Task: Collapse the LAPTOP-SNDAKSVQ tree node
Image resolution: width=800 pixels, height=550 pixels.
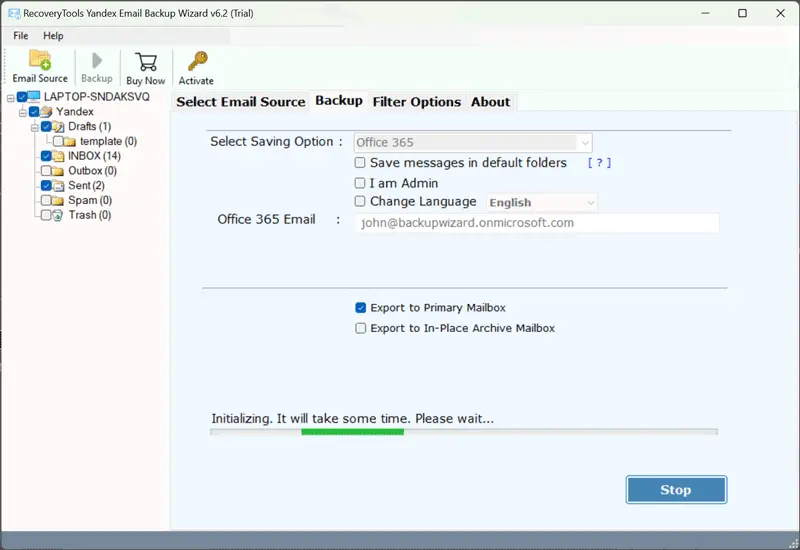Action: [11, 97]
